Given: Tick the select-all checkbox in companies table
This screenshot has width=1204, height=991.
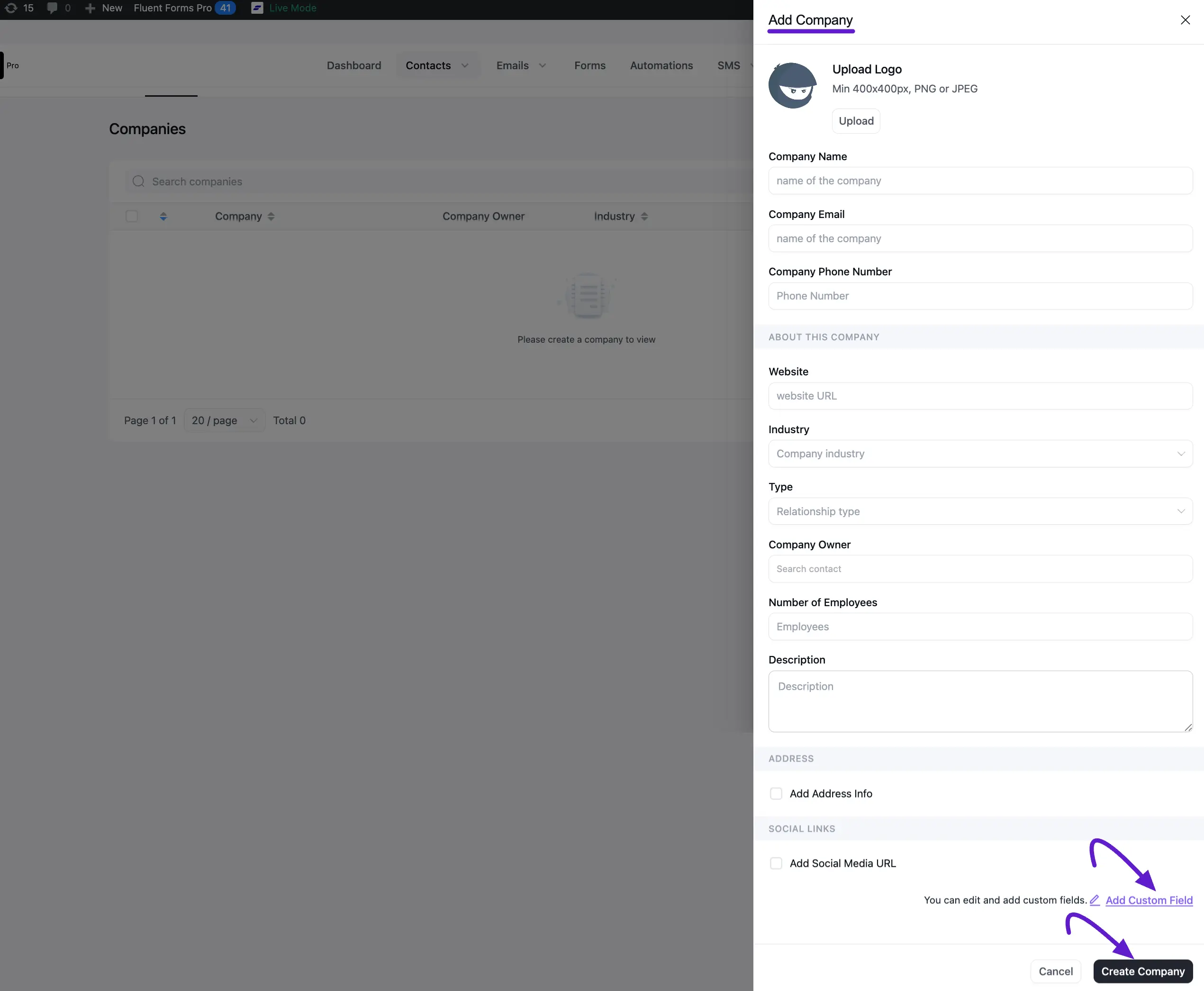Looking at the screenshot, I should pos(132,217).
